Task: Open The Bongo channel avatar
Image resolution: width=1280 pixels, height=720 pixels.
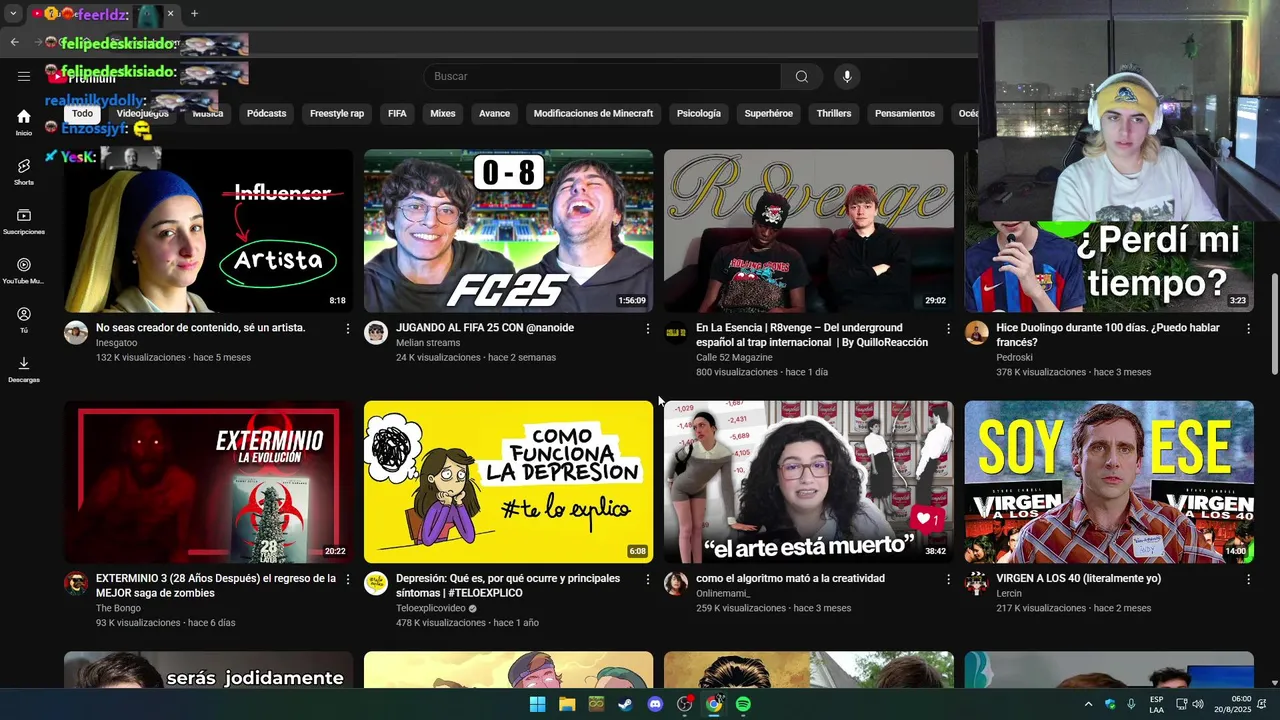Action: [x=76, y=584]
